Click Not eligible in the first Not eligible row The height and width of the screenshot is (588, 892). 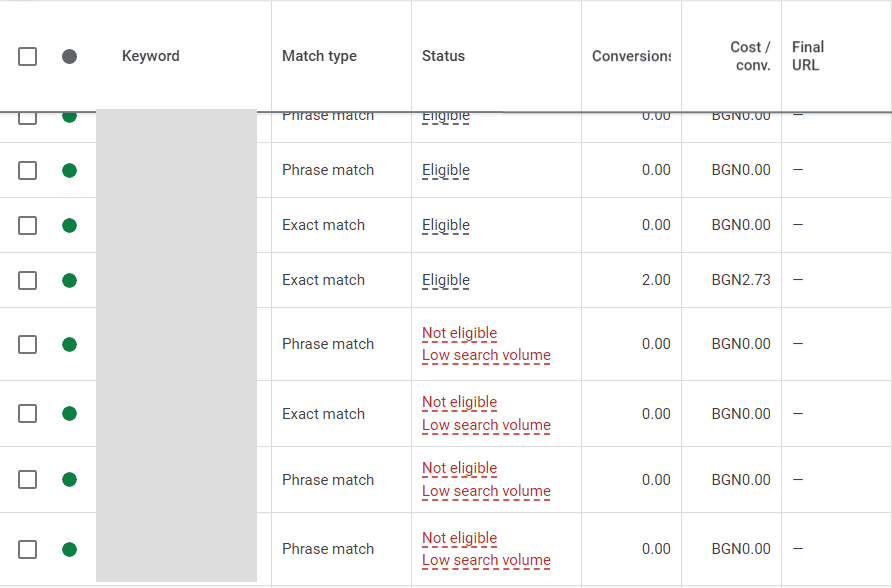pos(459,334)
